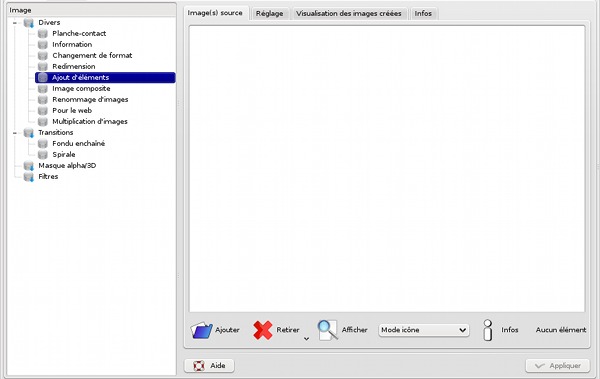
Task: Collapse the Divers tree branch
Action: coord(15,23)
